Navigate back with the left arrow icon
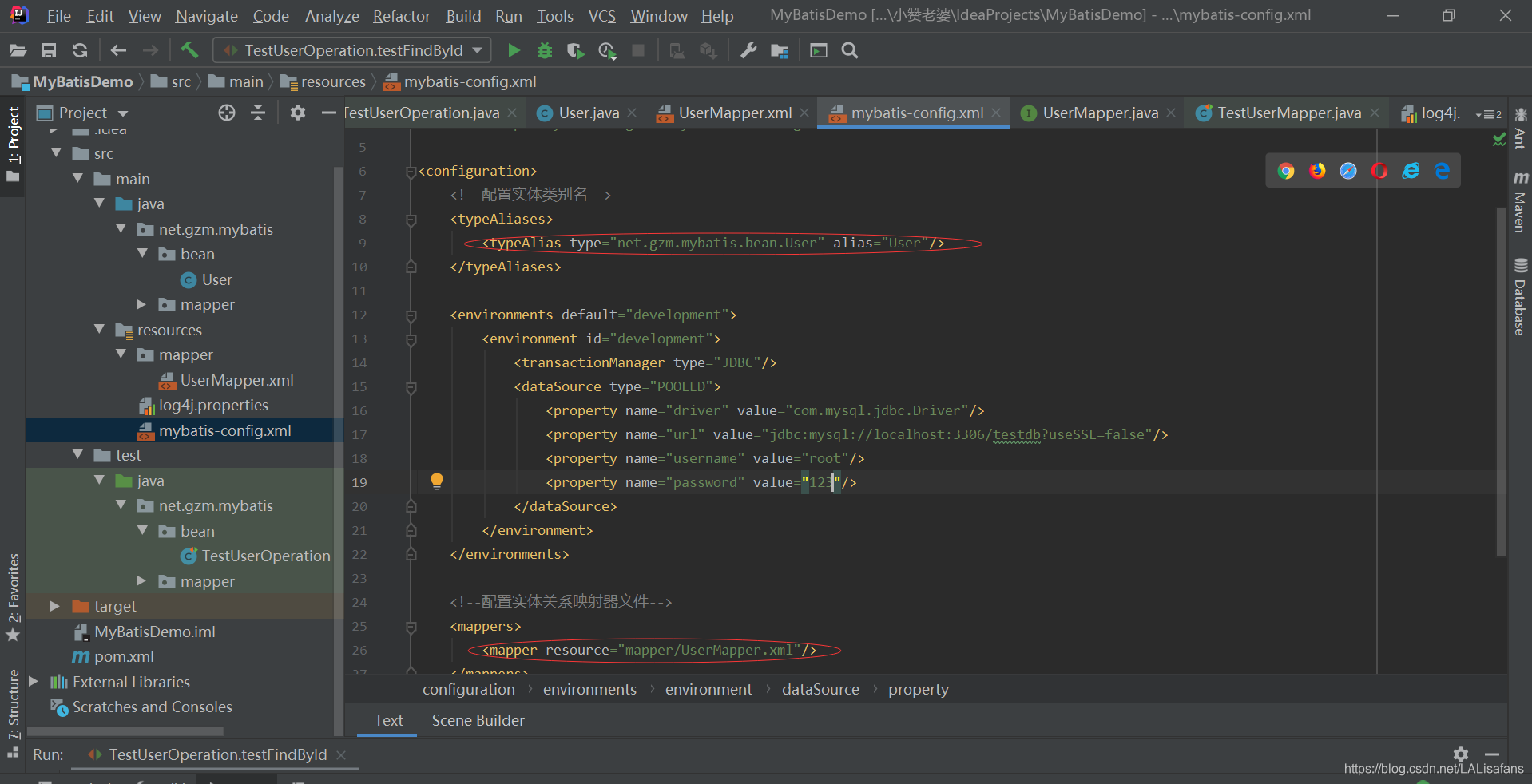1532x784 pixels. click(118, 51)
